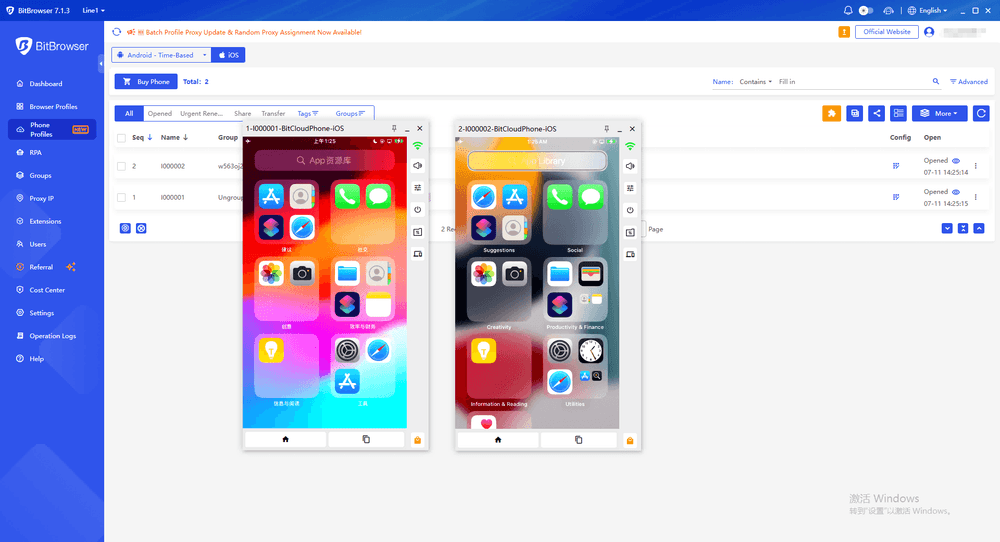Click refresh icon beside announcement banner
Viewport: 1000px width, 542px height.
(117, 32)
